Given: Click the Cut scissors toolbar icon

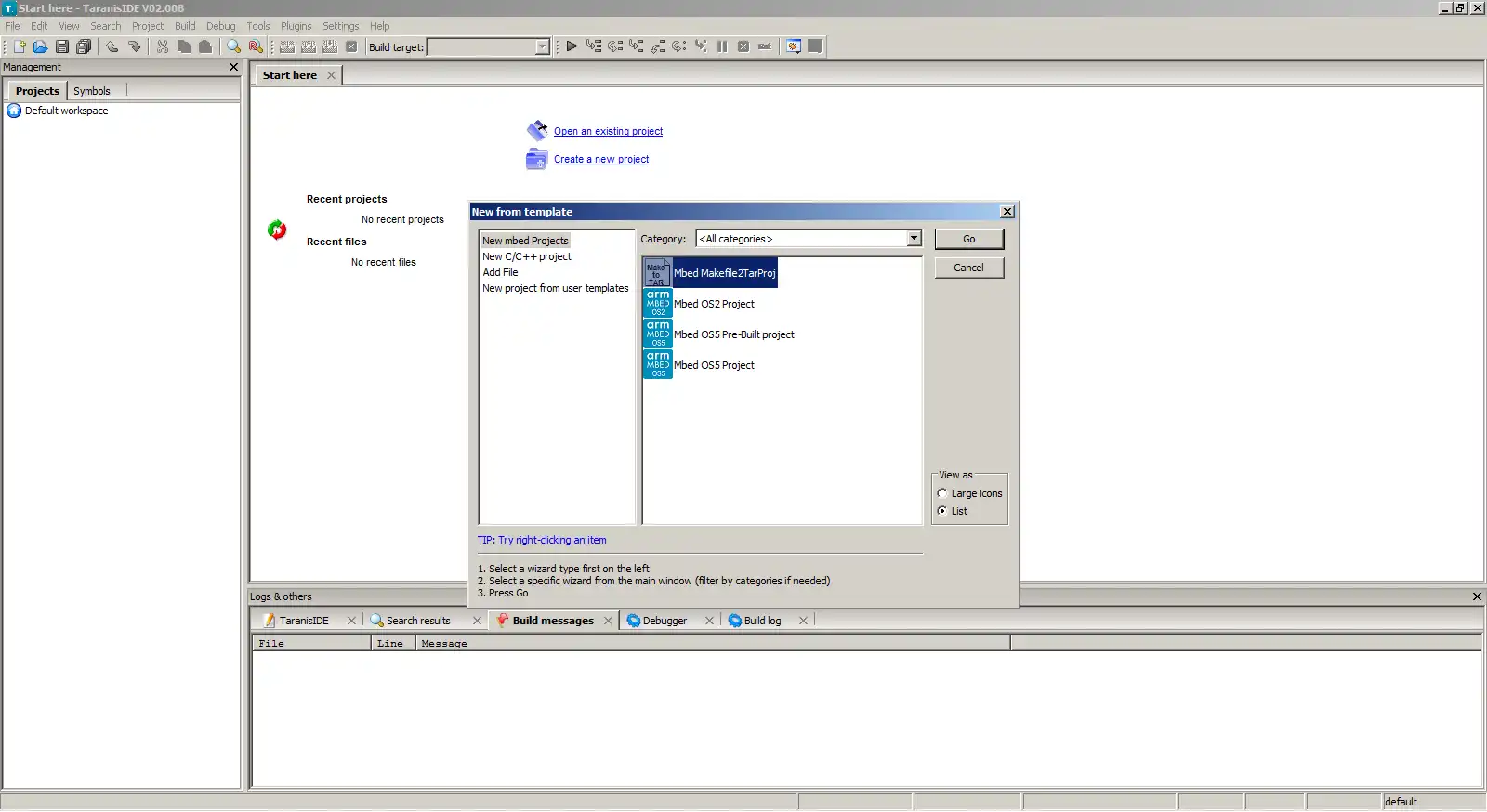Looking at the screenshot, I should (163, 46).
